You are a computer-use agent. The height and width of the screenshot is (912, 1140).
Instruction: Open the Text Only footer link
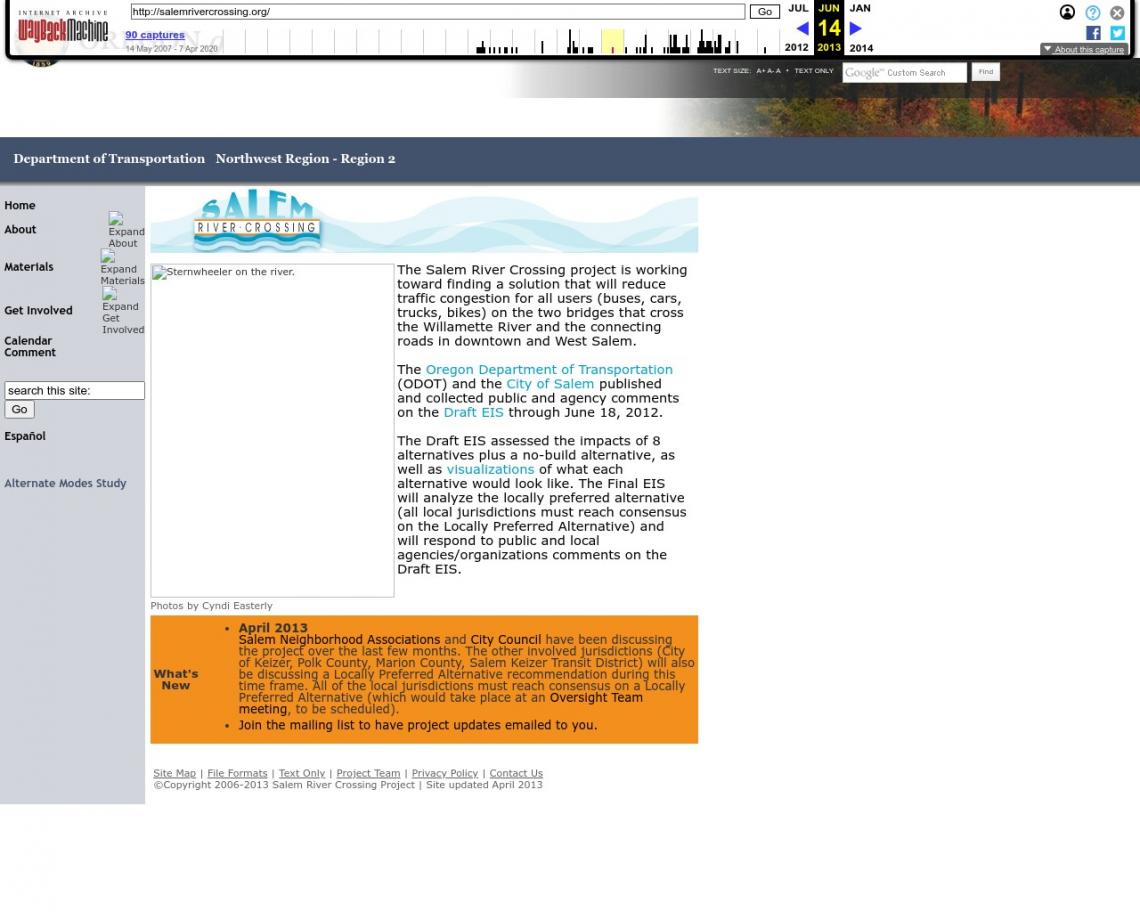302,774
